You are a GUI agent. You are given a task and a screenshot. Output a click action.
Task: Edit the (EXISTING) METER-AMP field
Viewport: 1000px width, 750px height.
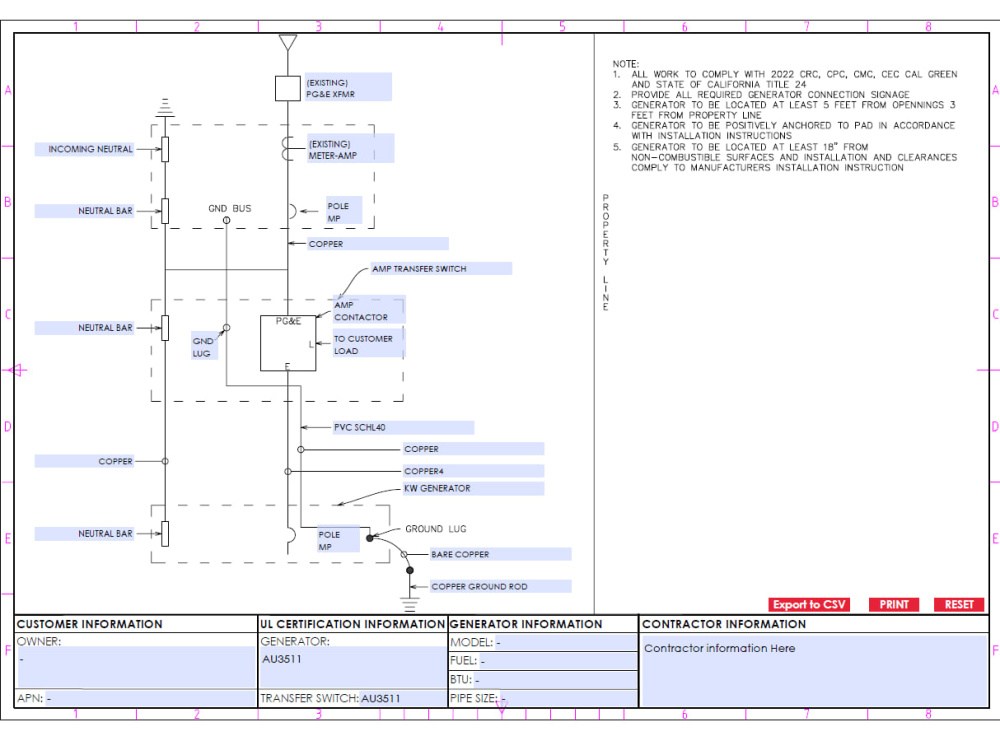coord(350,149)
